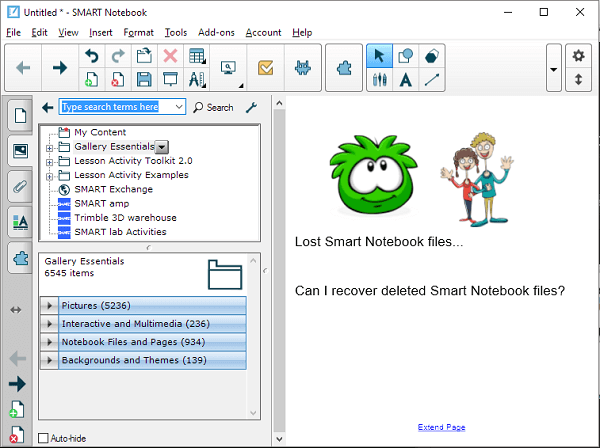Open the Insert menu

coord(100,32)
